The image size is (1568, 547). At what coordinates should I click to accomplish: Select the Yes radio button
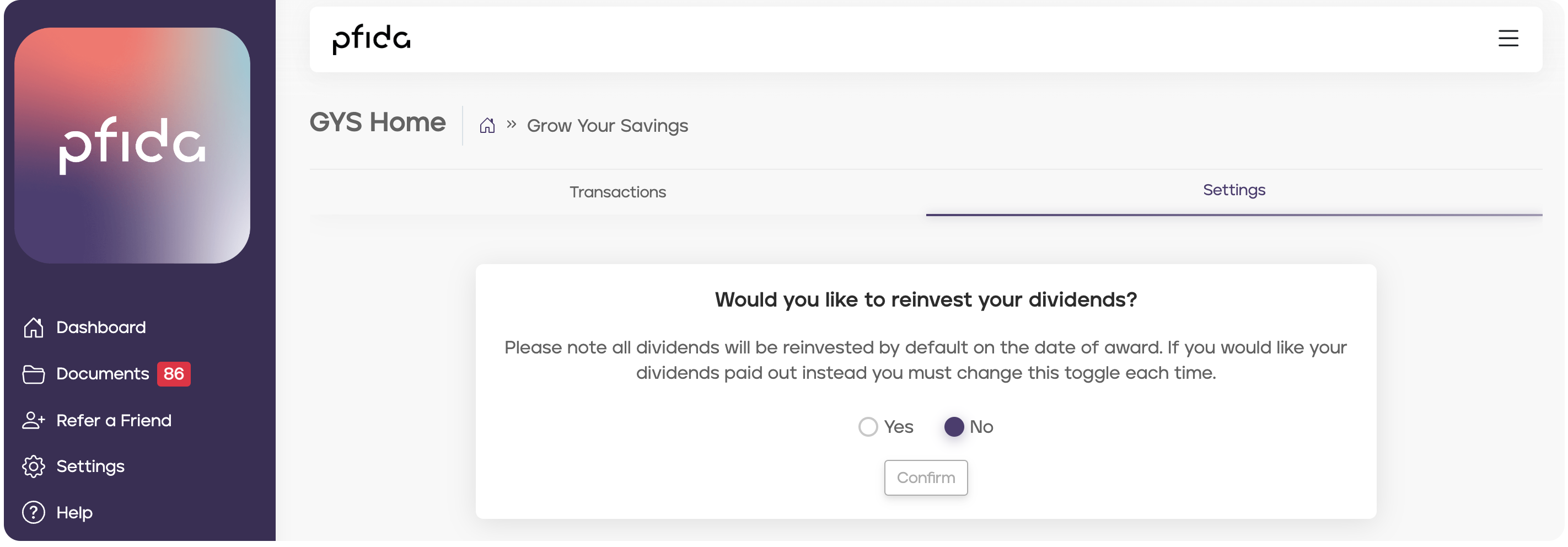click(867, 427)
